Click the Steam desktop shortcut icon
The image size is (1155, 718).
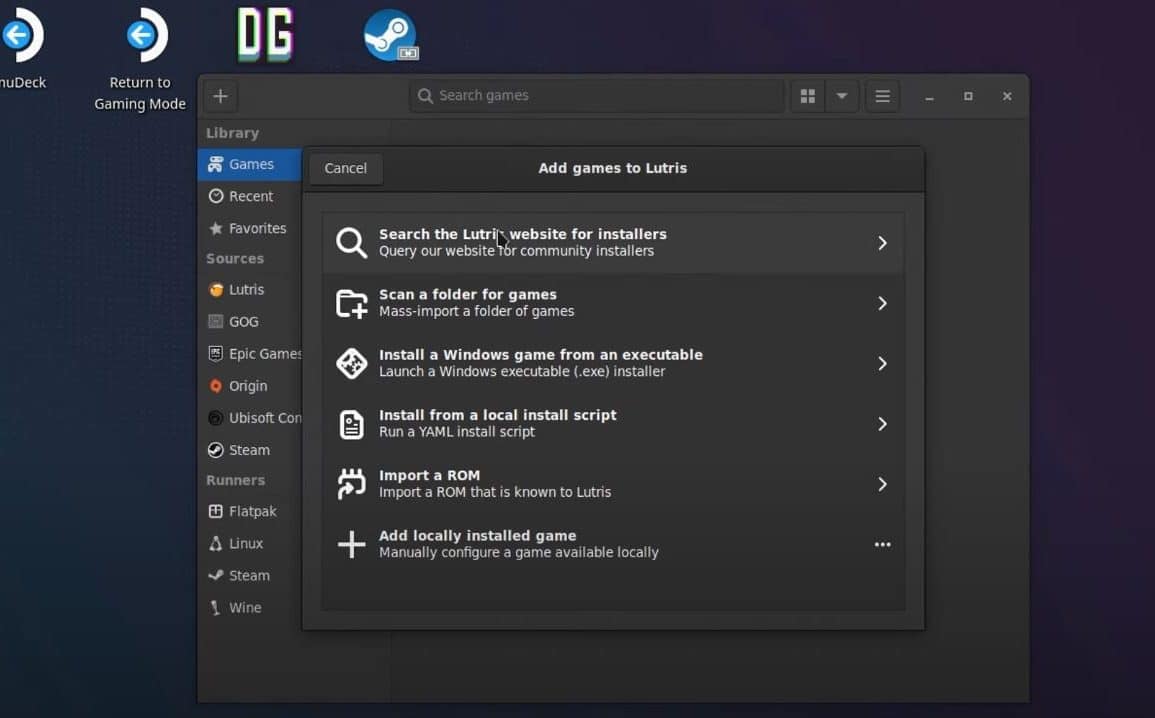click(x=390, y=35)
